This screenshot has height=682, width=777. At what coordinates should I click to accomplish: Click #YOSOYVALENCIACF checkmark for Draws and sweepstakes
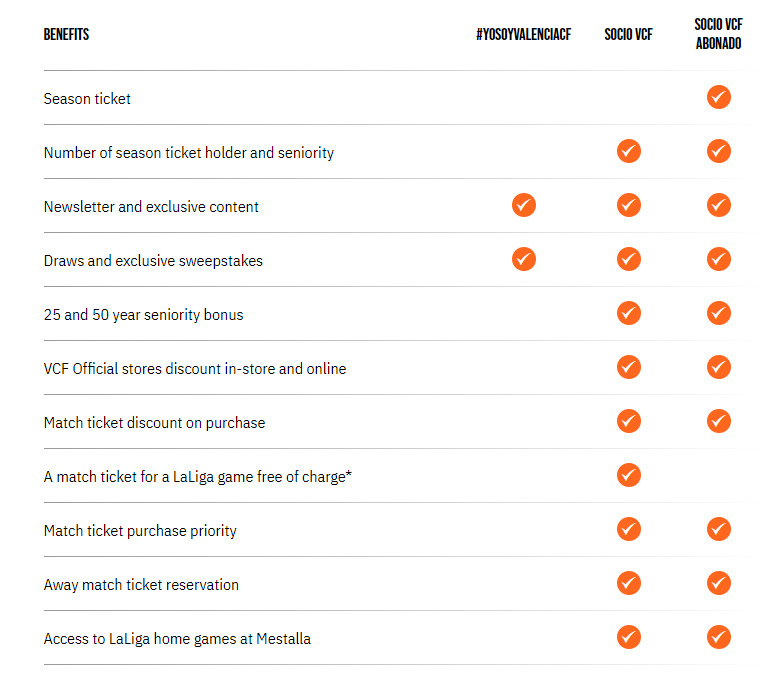click(524, 259)
